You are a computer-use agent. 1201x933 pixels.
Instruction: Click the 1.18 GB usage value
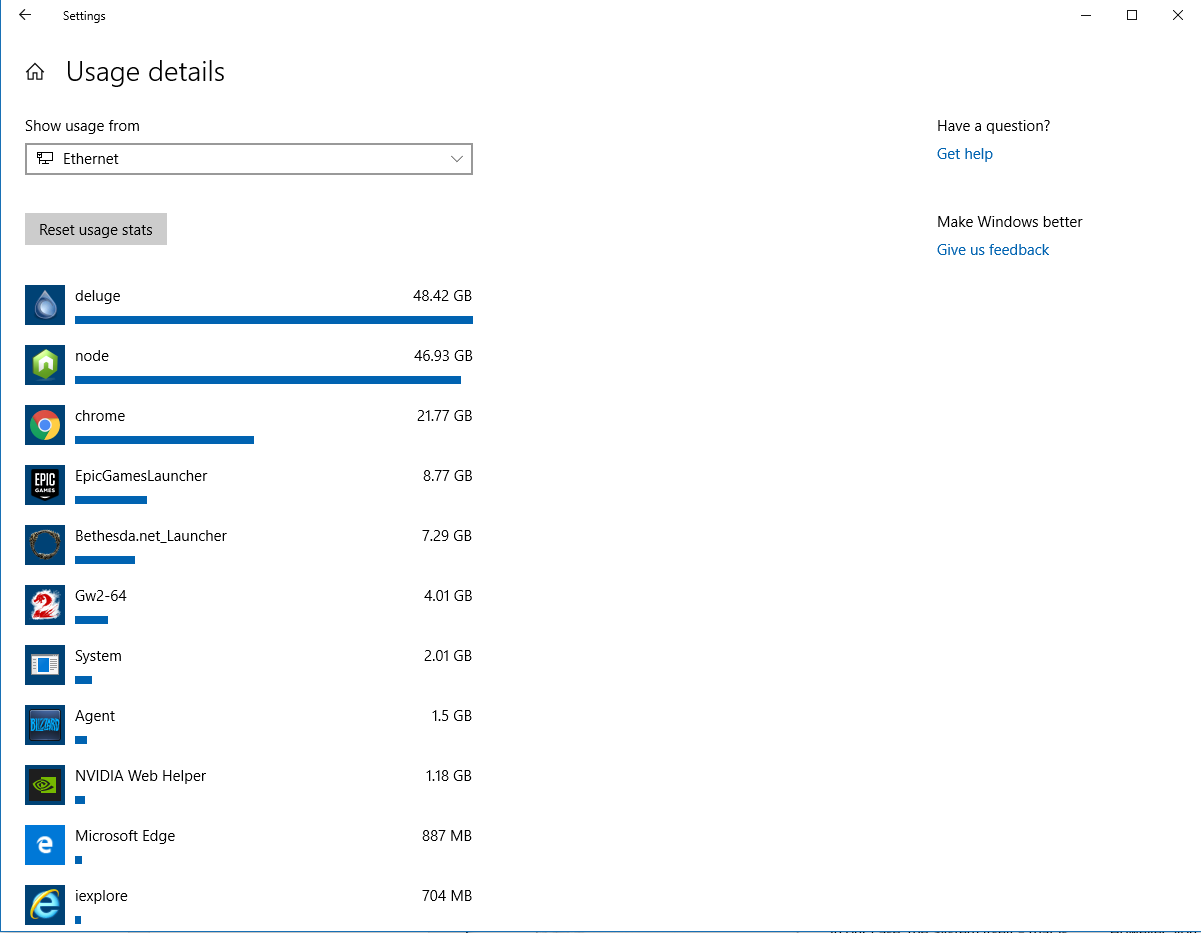449,776
